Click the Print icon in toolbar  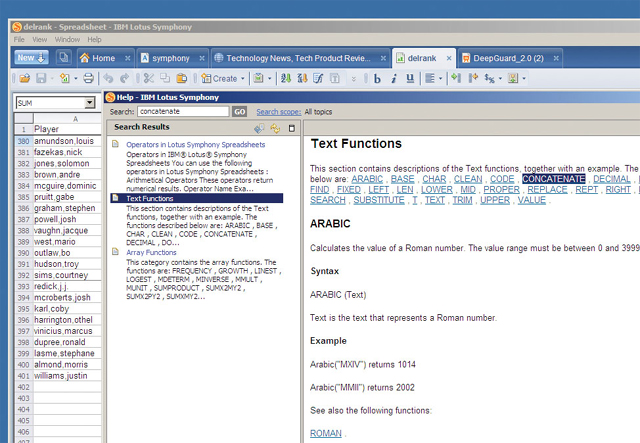coord(88,78)
